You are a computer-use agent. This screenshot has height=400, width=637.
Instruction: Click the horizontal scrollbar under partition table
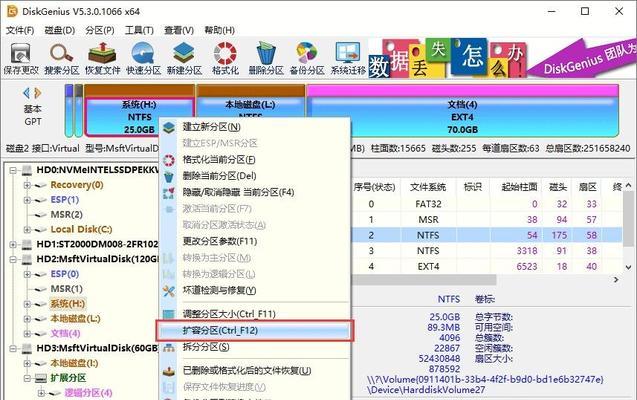coord(424,279)
